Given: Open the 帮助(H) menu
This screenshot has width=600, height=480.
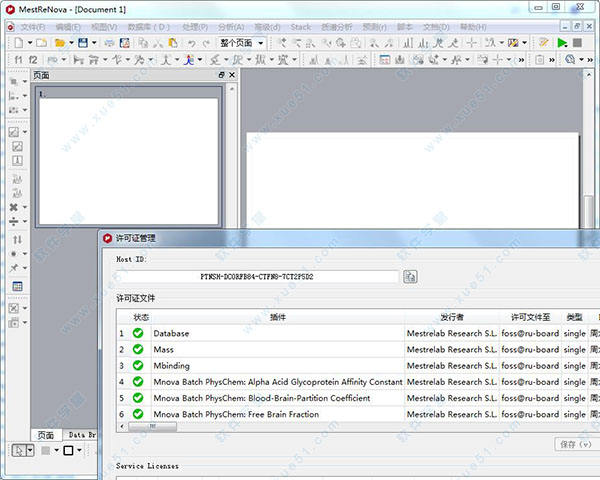Looking at the screenshot, I should point(473,27).
